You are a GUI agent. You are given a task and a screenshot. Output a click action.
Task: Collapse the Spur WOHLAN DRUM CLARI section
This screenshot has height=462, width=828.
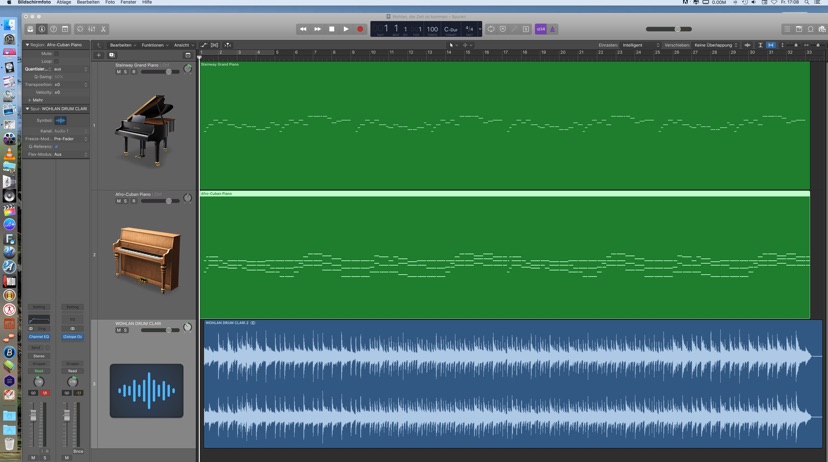tap(27, 109)
